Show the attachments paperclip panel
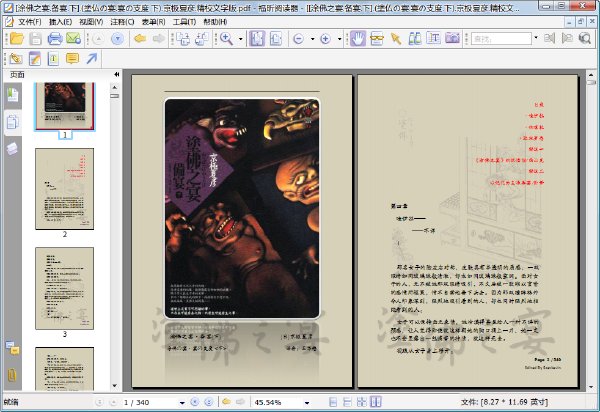The width and height of the screenshot is (600, 412). (x=12, y=375)
